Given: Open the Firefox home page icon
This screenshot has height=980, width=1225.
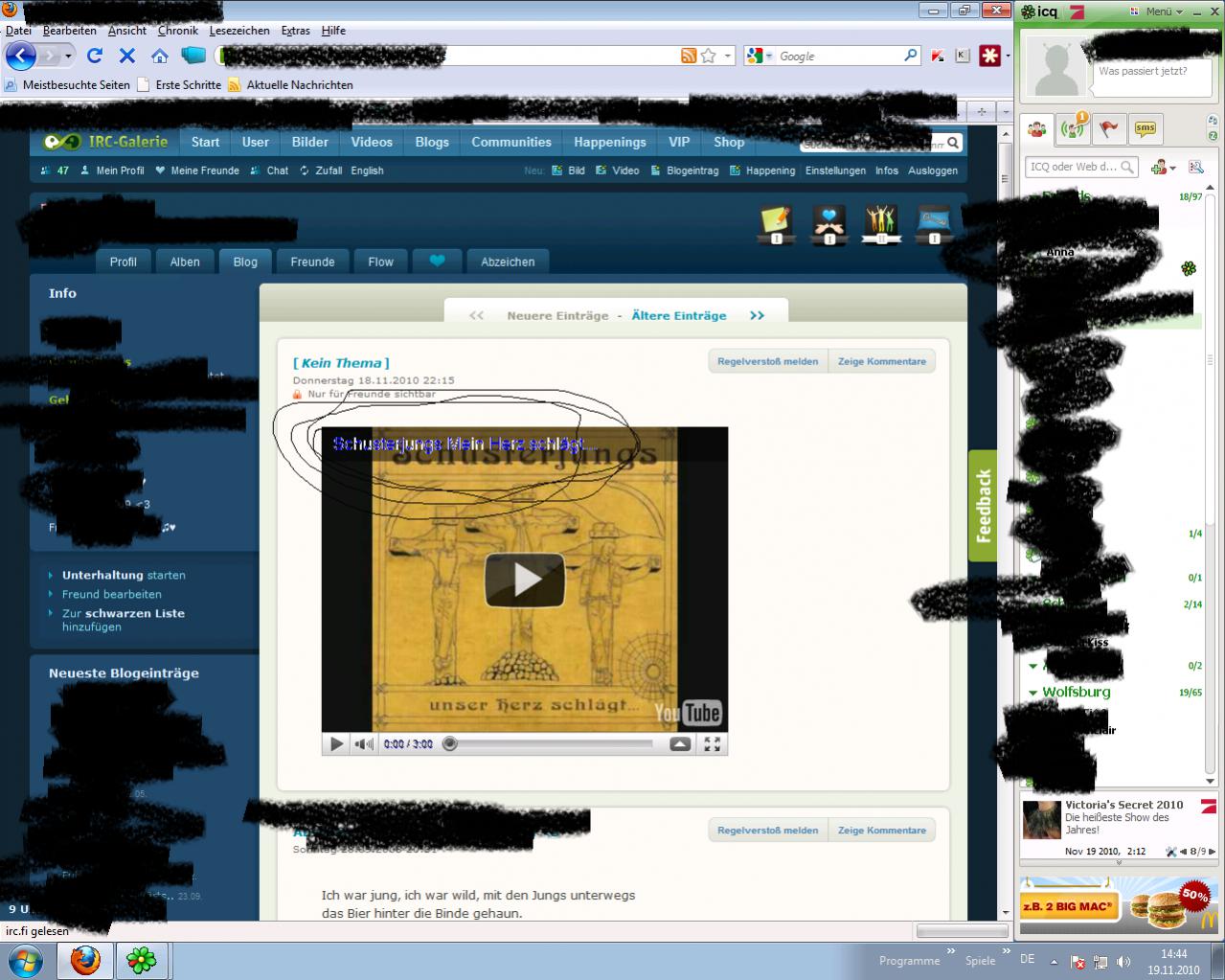Looking at the screenshot, I should (x=160, y=56).
